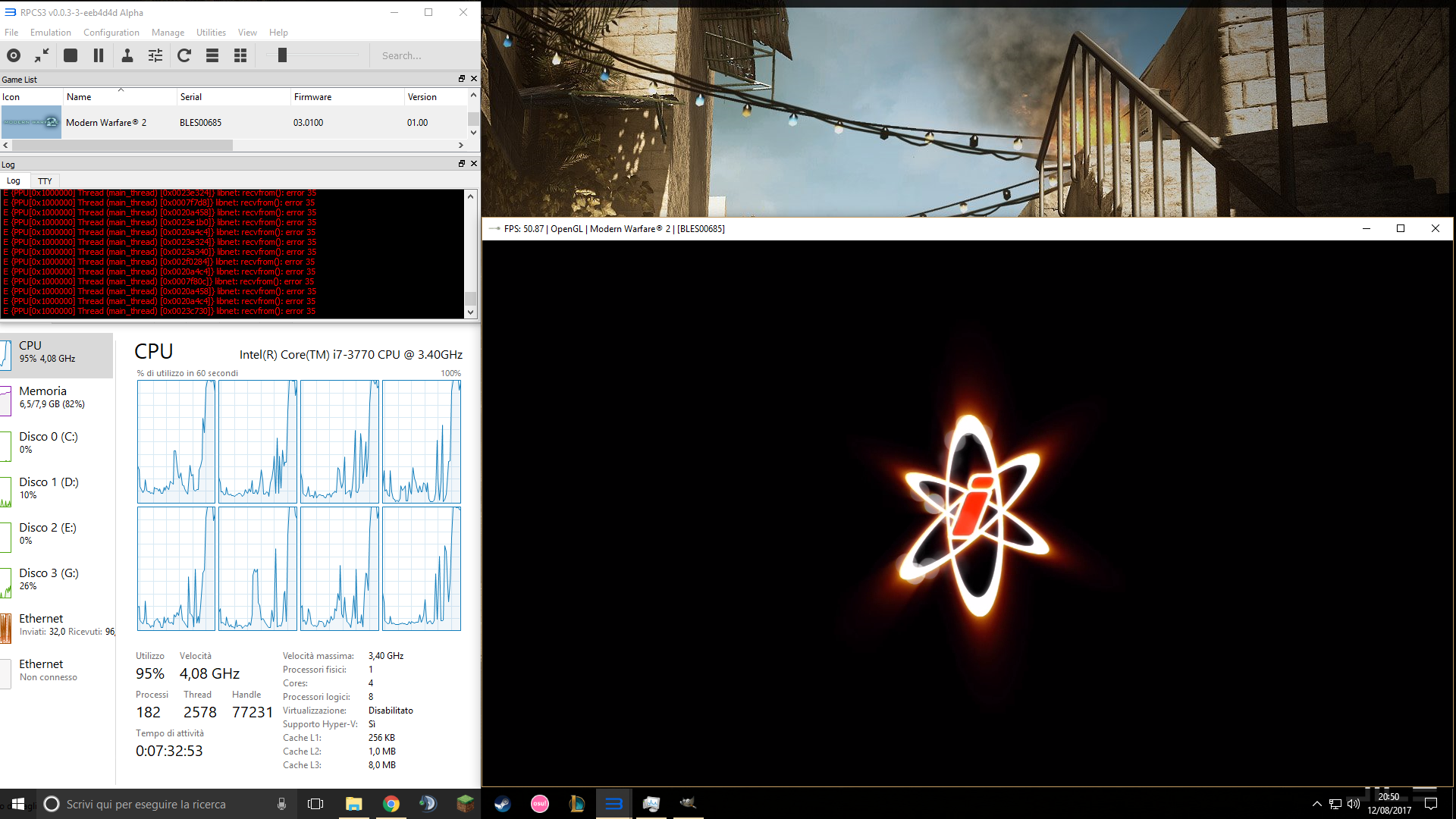This screenshot has height=819, width=1456.
Task: Open the Configuration menu
Action: coord(111,33)
